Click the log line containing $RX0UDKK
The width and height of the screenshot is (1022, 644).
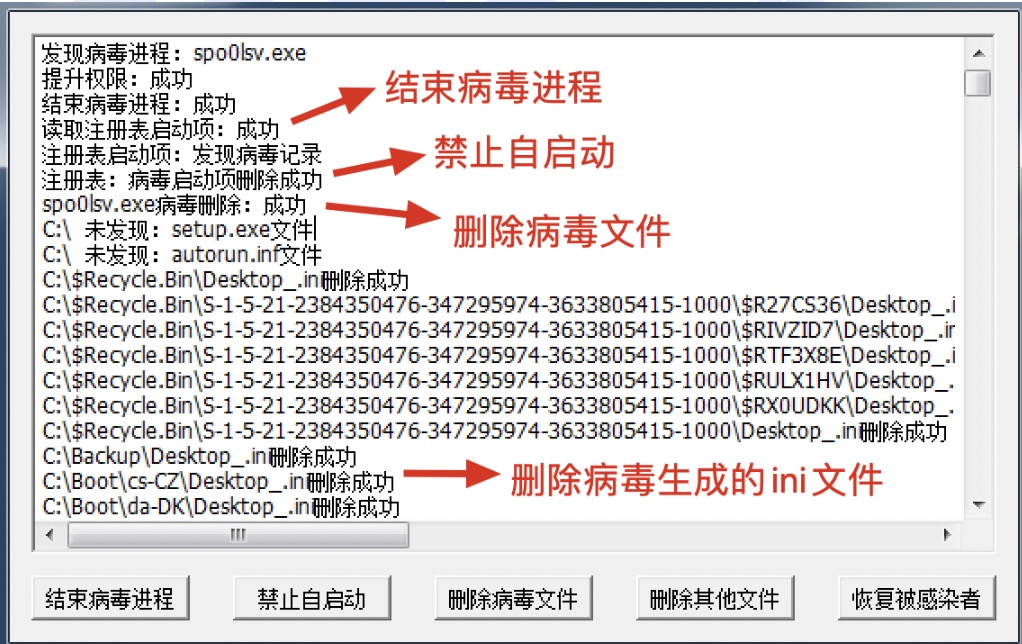click(x=499, y=406)
